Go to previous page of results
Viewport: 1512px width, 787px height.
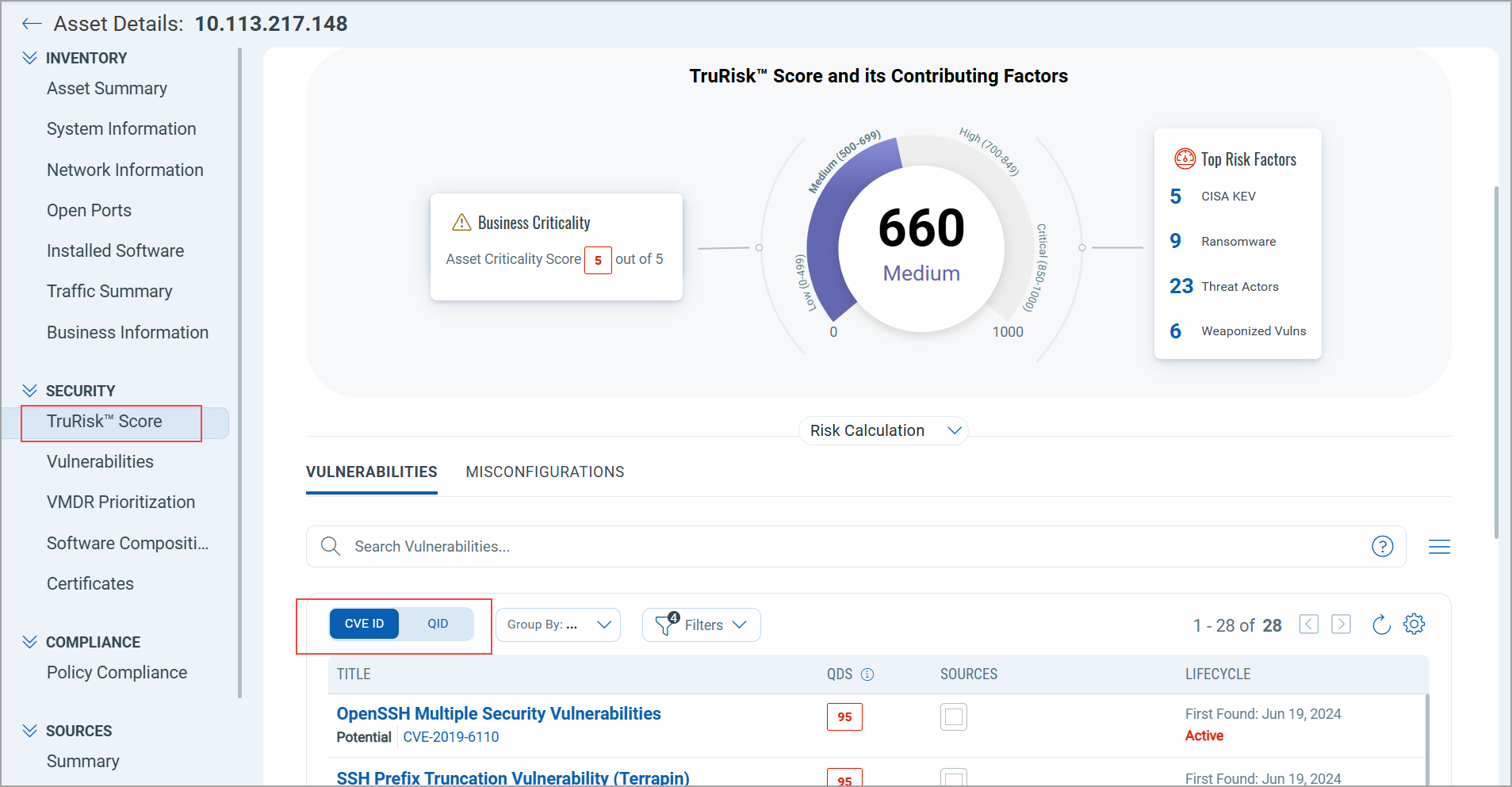pos(1308,625)
